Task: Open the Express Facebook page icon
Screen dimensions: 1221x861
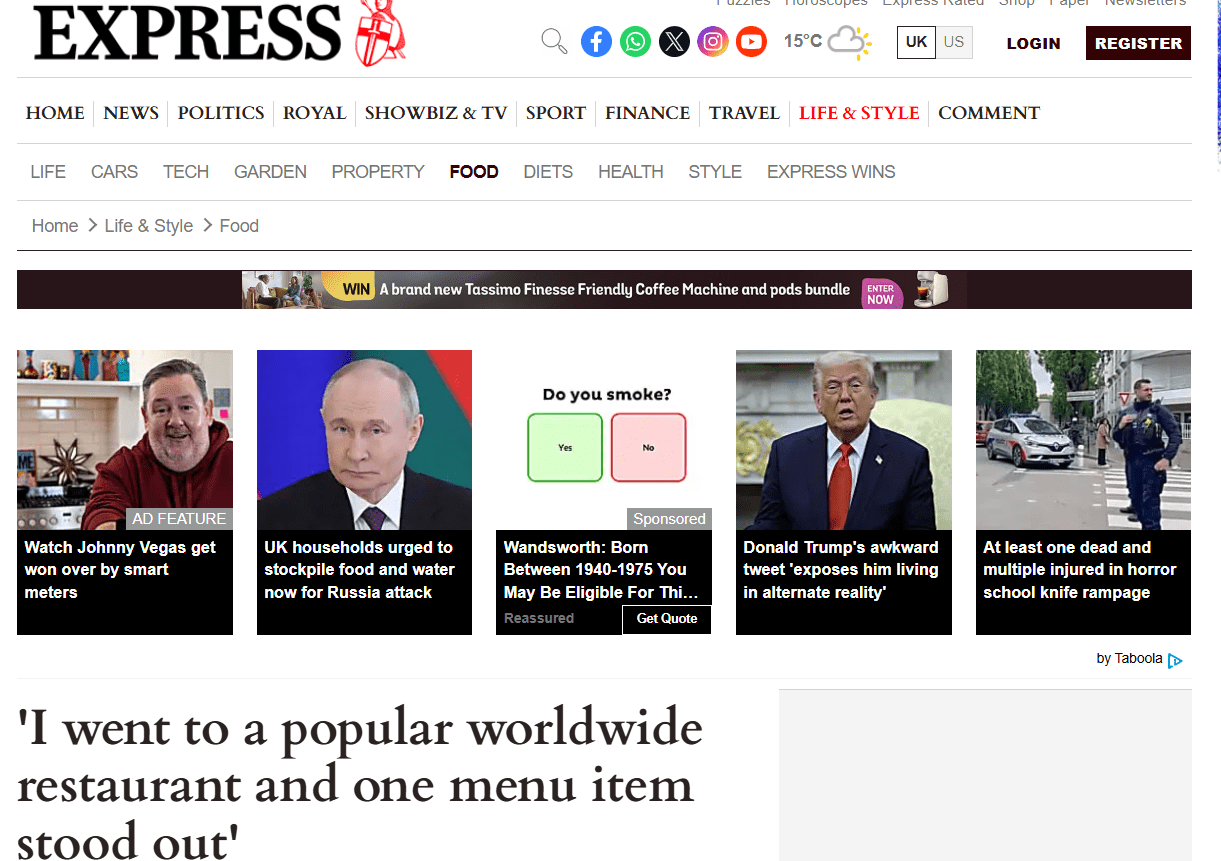Action: click(596, 42)
